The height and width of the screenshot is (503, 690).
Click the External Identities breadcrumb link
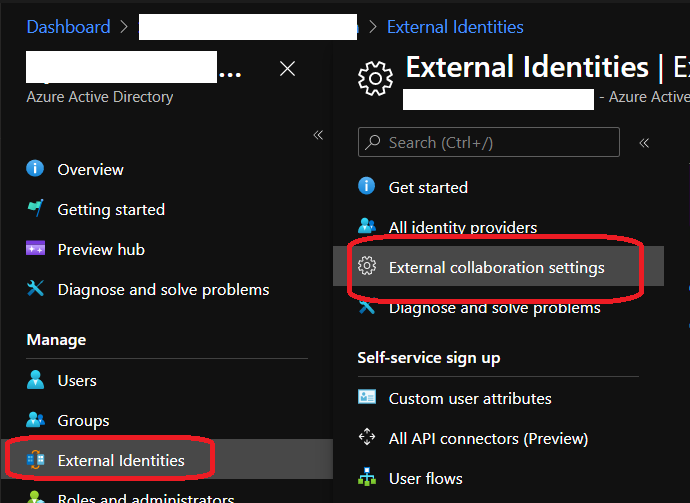pos(455,27)
